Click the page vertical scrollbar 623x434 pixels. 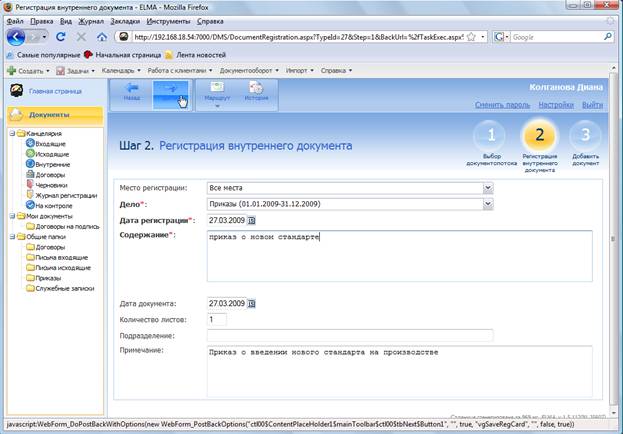[x=613, y=238]
